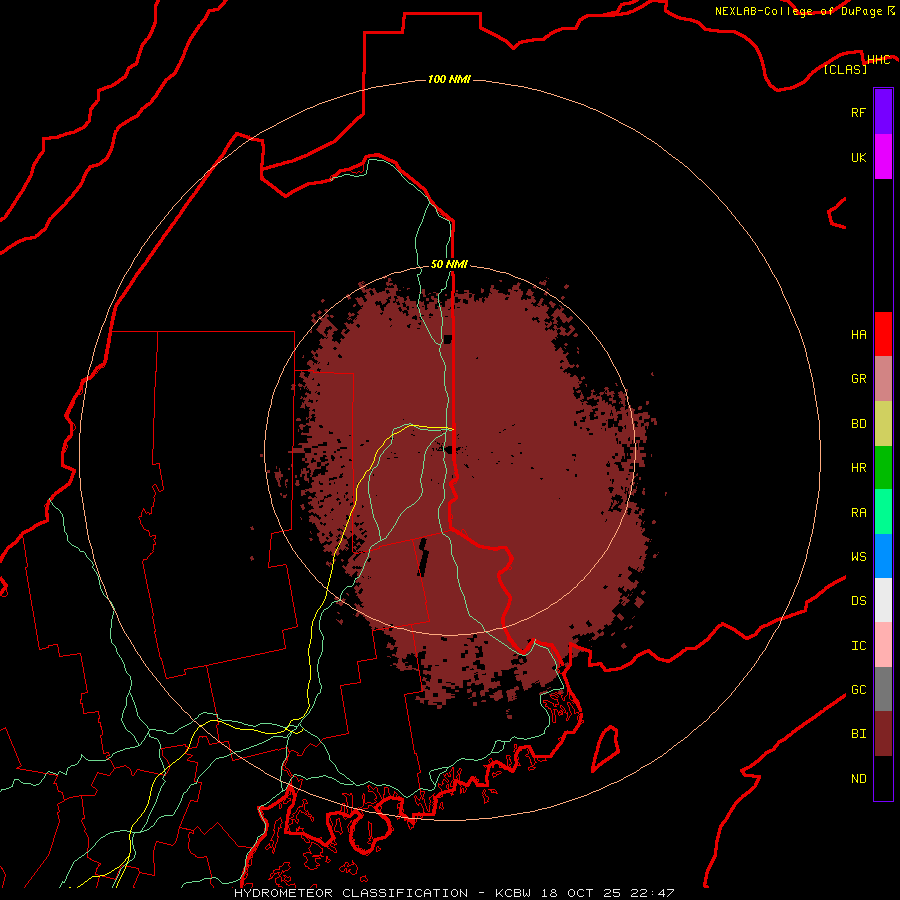Click the '[CLAS]' legend heading
The width and height of the screenshot is (900, 900).
(x=845, y=69)
